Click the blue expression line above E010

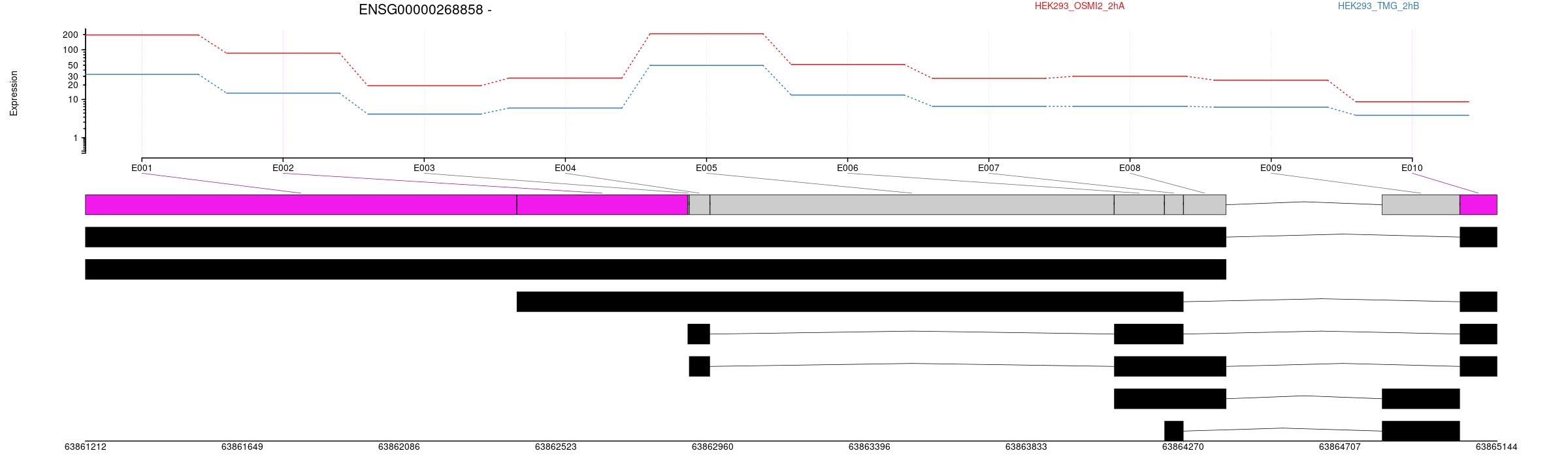(x=1412, y=116)
